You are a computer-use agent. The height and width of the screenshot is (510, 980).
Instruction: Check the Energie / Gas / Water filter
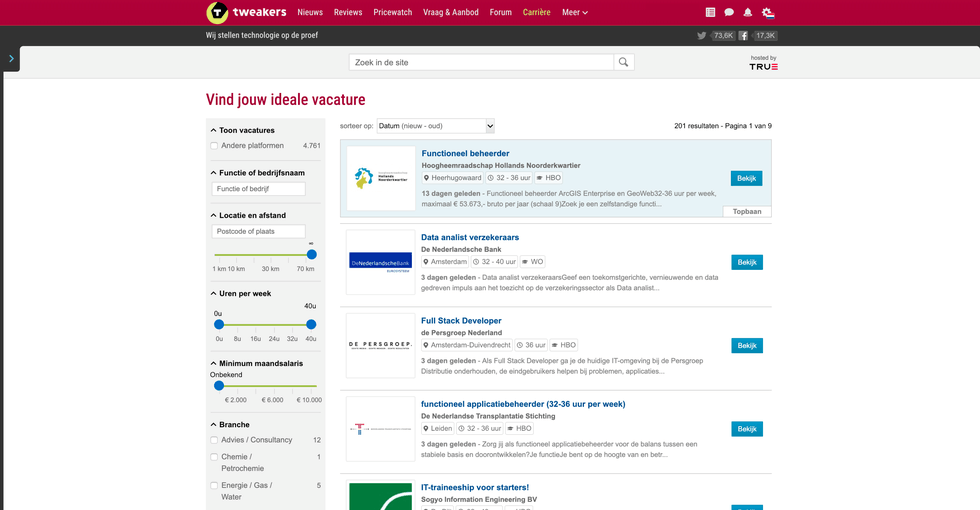[214, 486]
